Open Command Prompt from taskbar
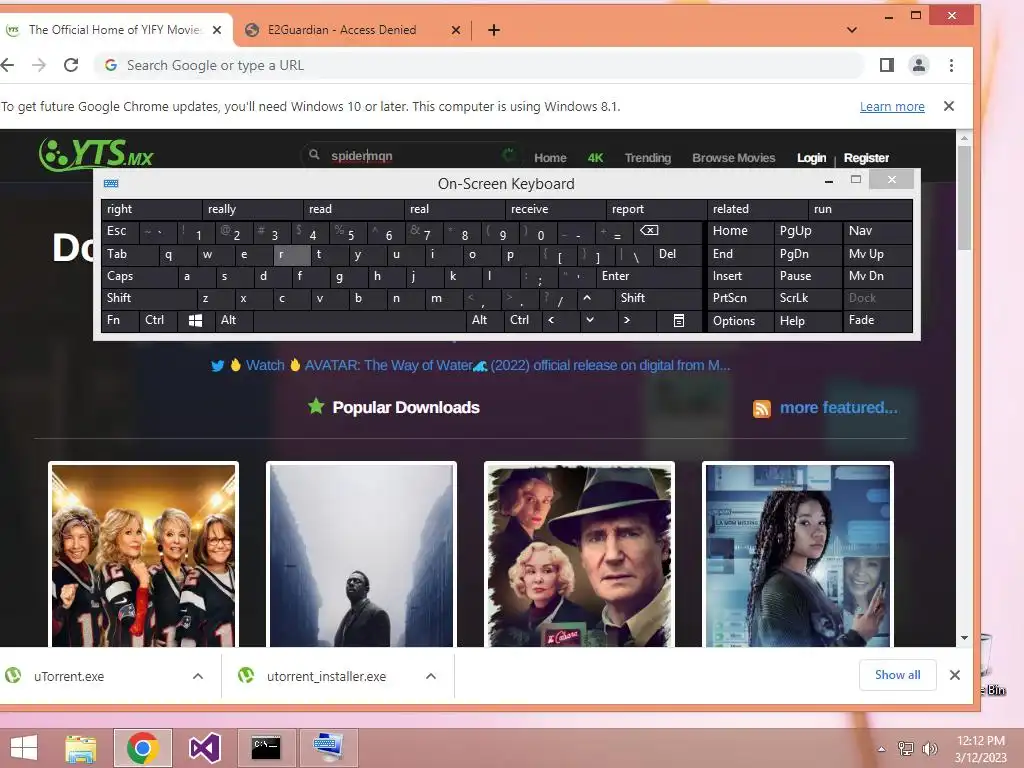Screen dimensions: 1024x768 pyautogui.click(x=266, y=748)
